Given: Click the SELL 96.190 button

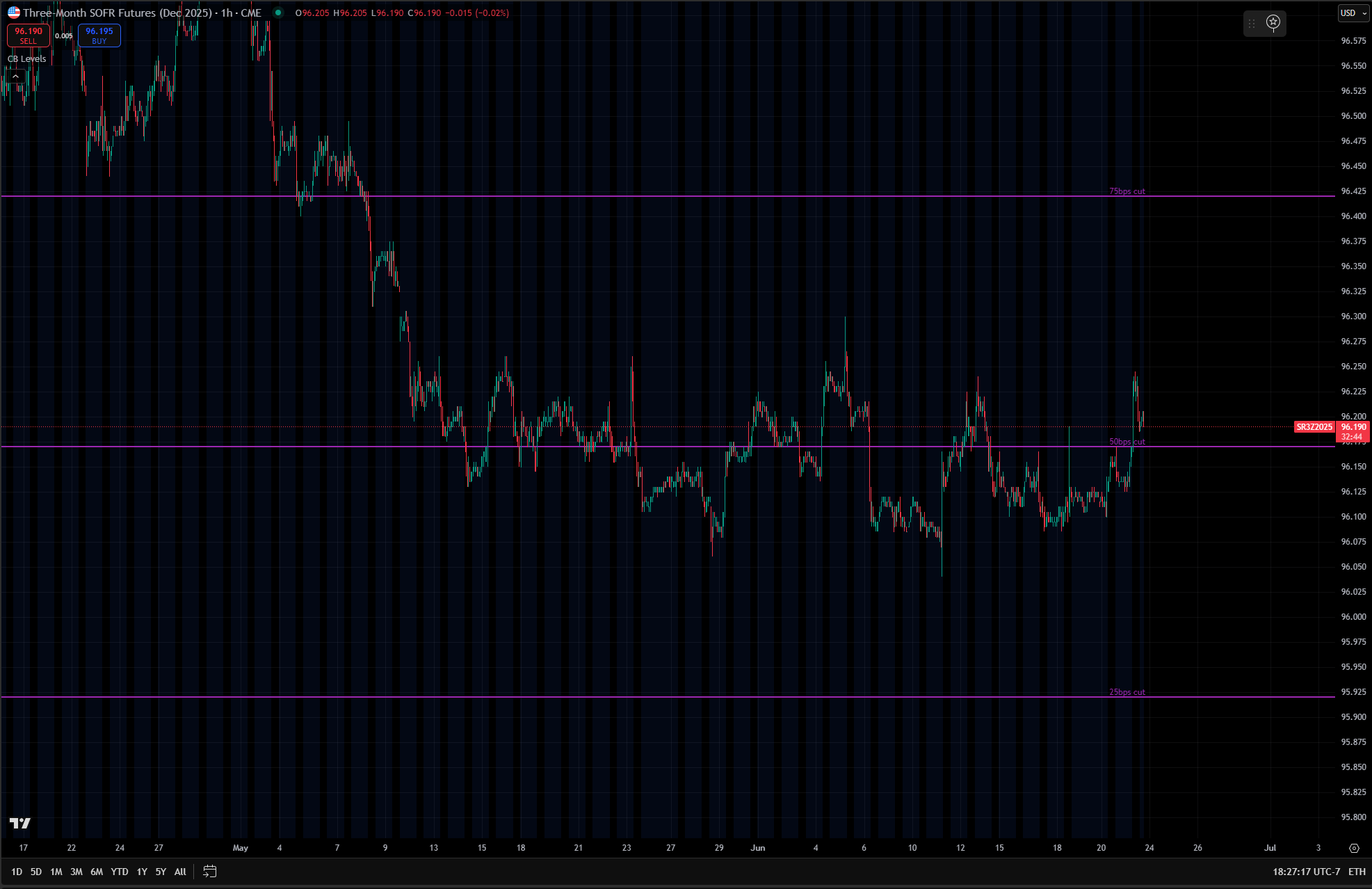Looking at the screenshot, I should 29,35.
